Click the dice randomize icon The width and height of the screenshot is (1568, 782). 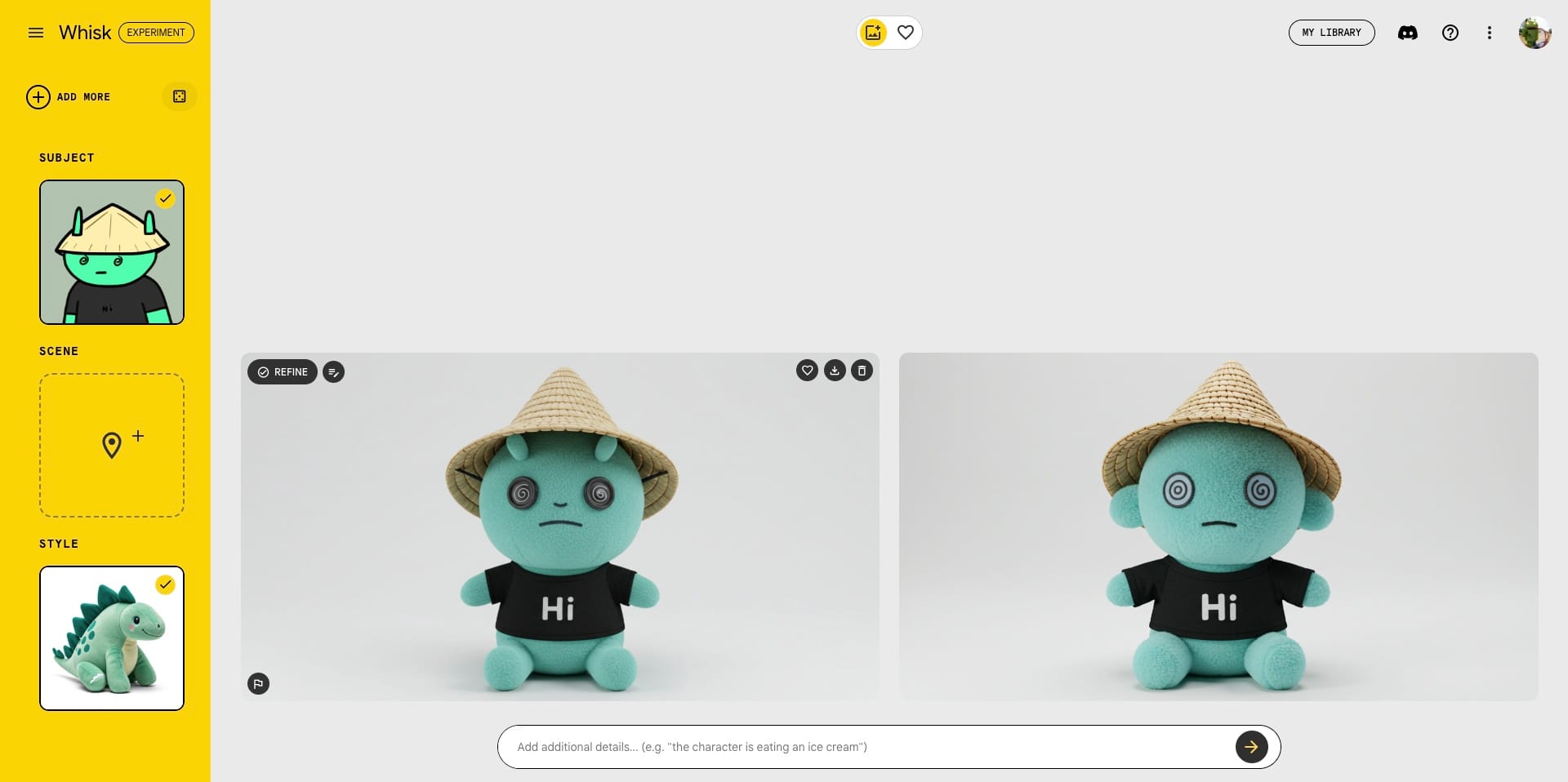coord(180,96)
